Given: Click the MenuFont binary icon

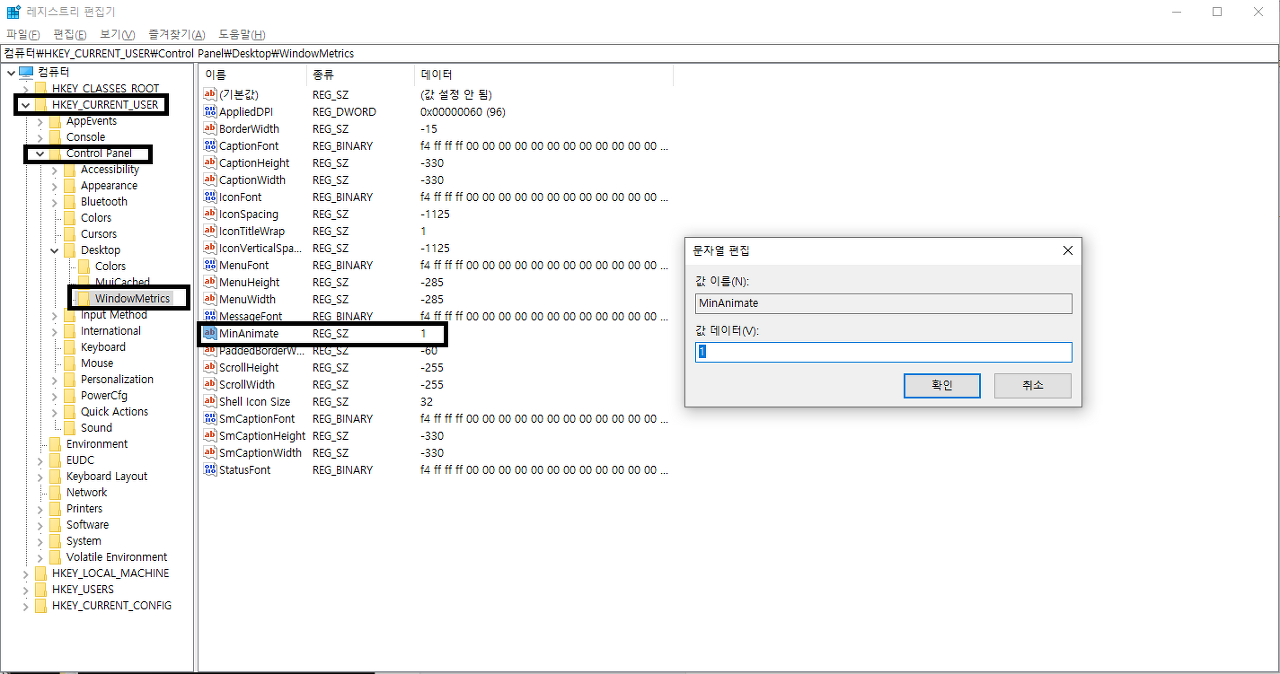Looking at the screenshot, I should (210, 265).
